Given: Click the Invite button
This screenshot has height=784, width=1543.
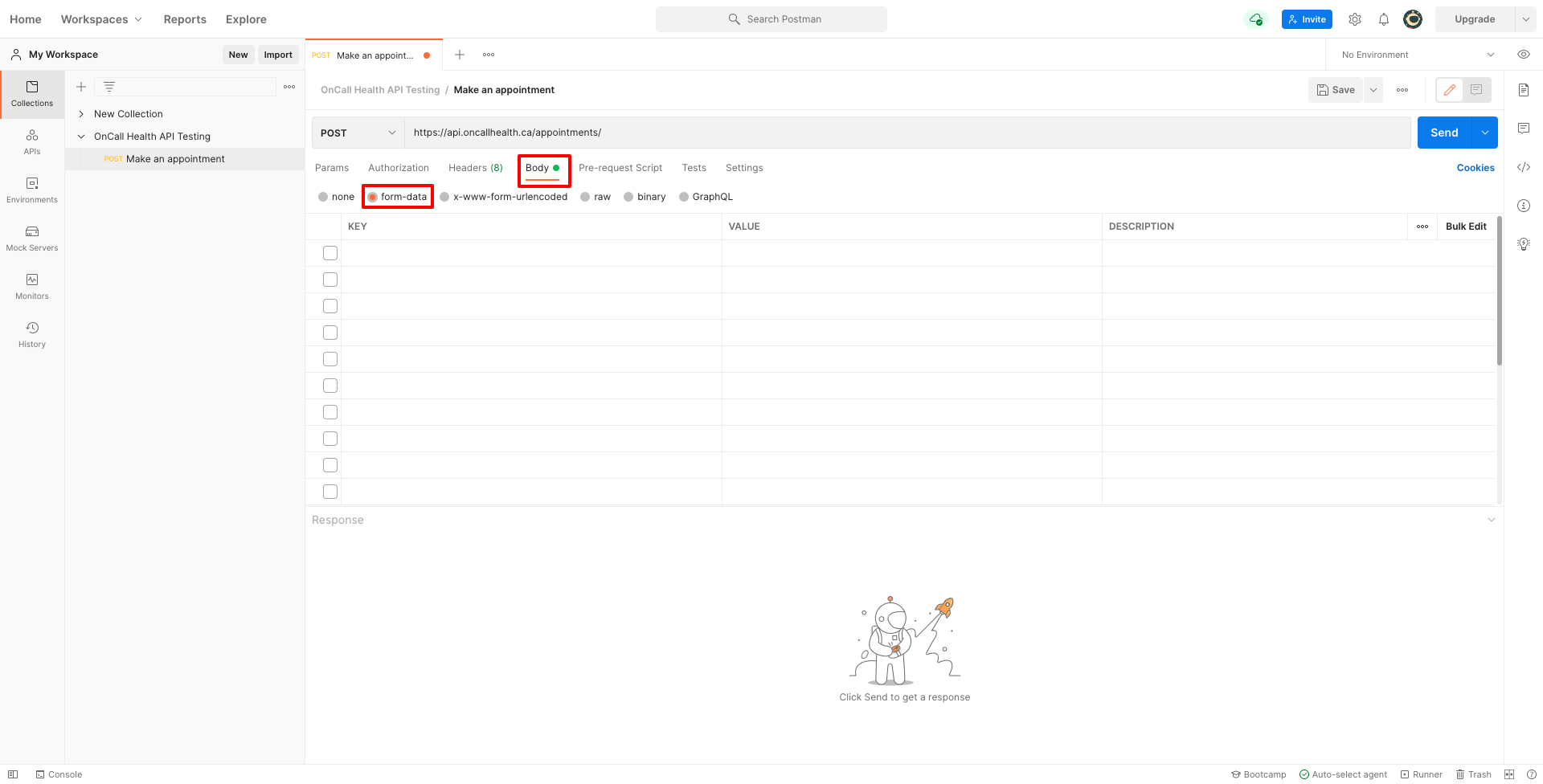Looking at the screenshot, I should [1307, 19].
